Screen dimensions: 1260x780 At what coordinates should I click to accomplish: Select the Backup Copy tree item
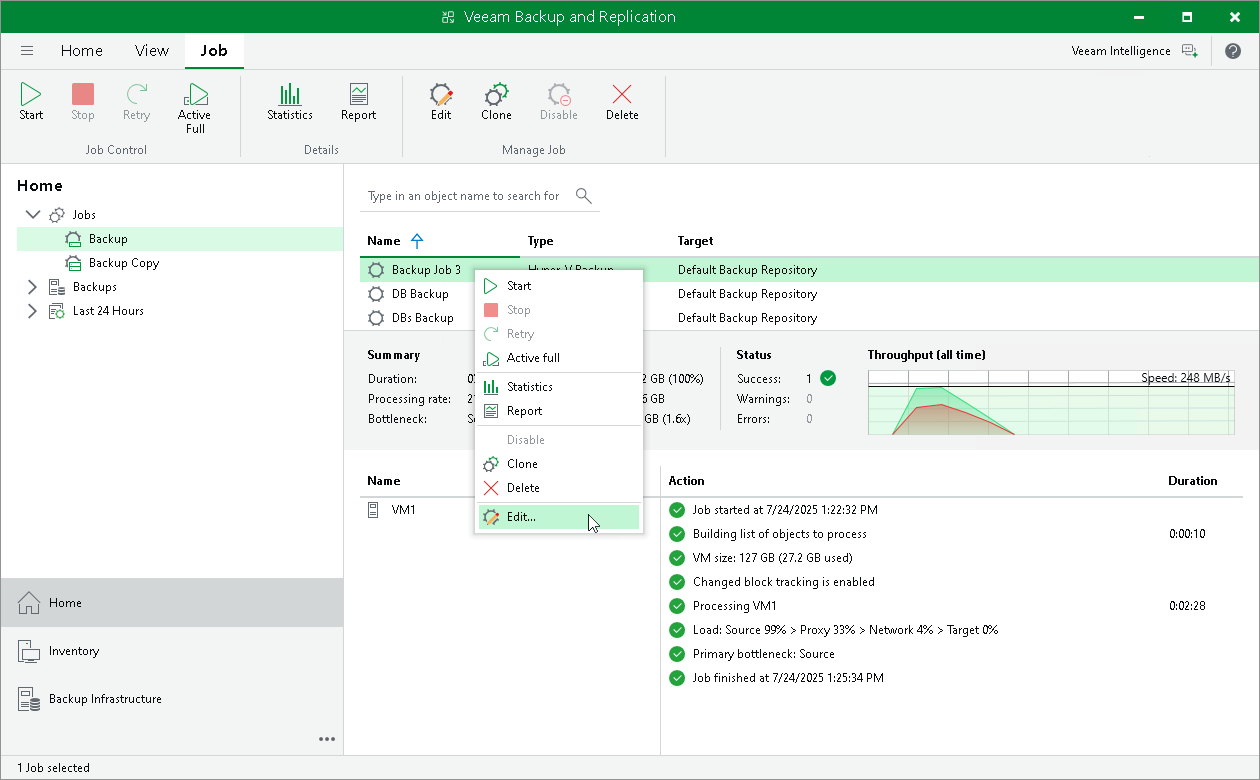(x=123, y=263)
